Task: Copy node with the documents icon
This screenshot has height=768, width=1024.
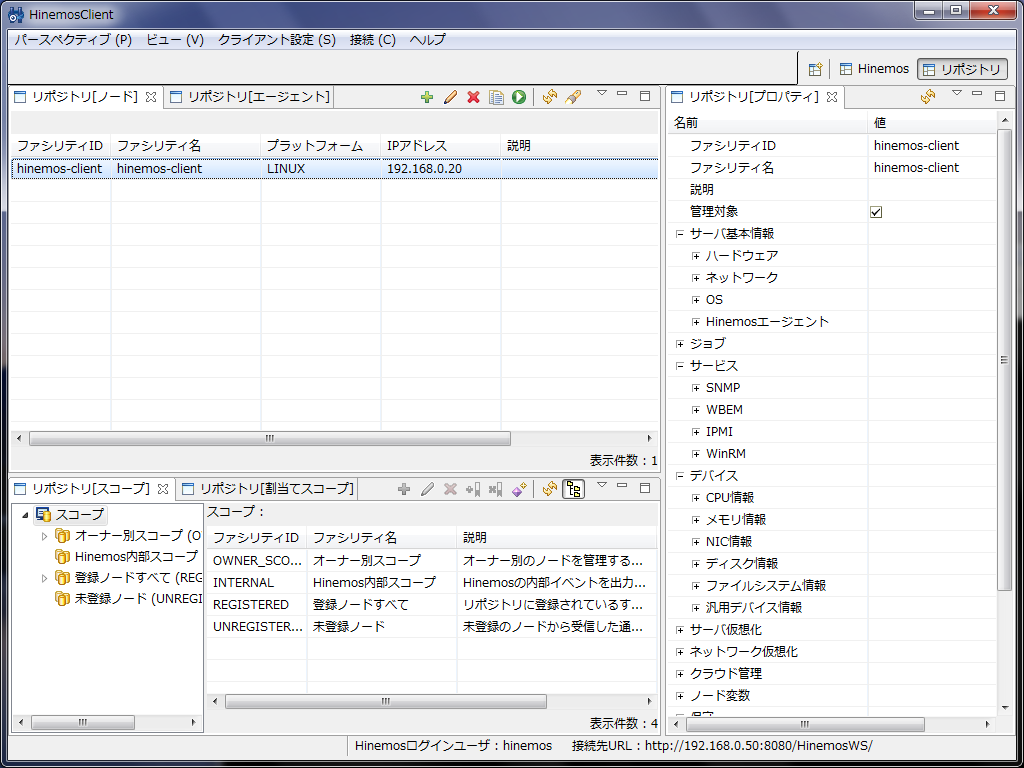Action: click(x=496, y=97)
